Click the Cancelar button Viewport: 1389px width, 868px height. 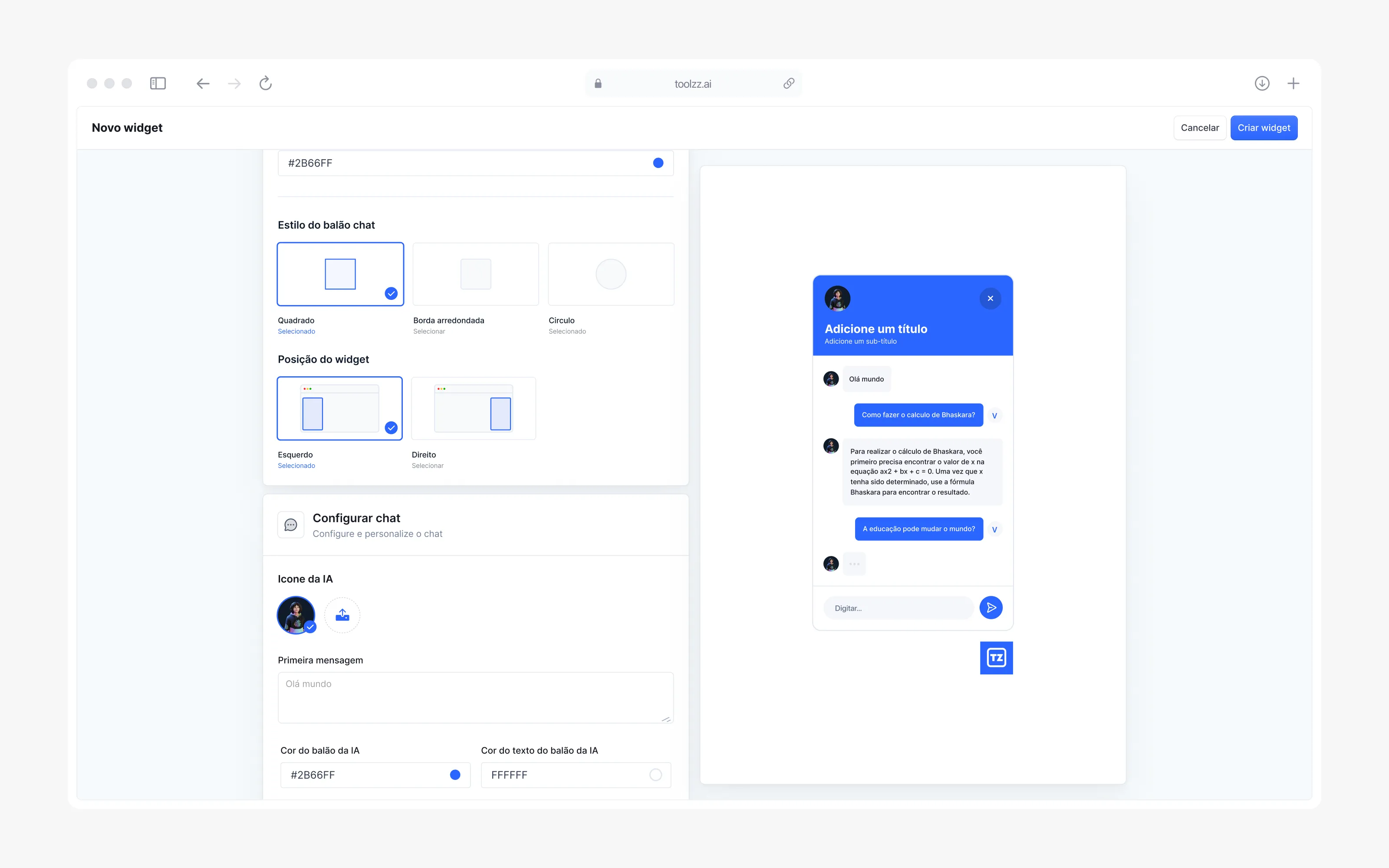(x=1200, y=128)
